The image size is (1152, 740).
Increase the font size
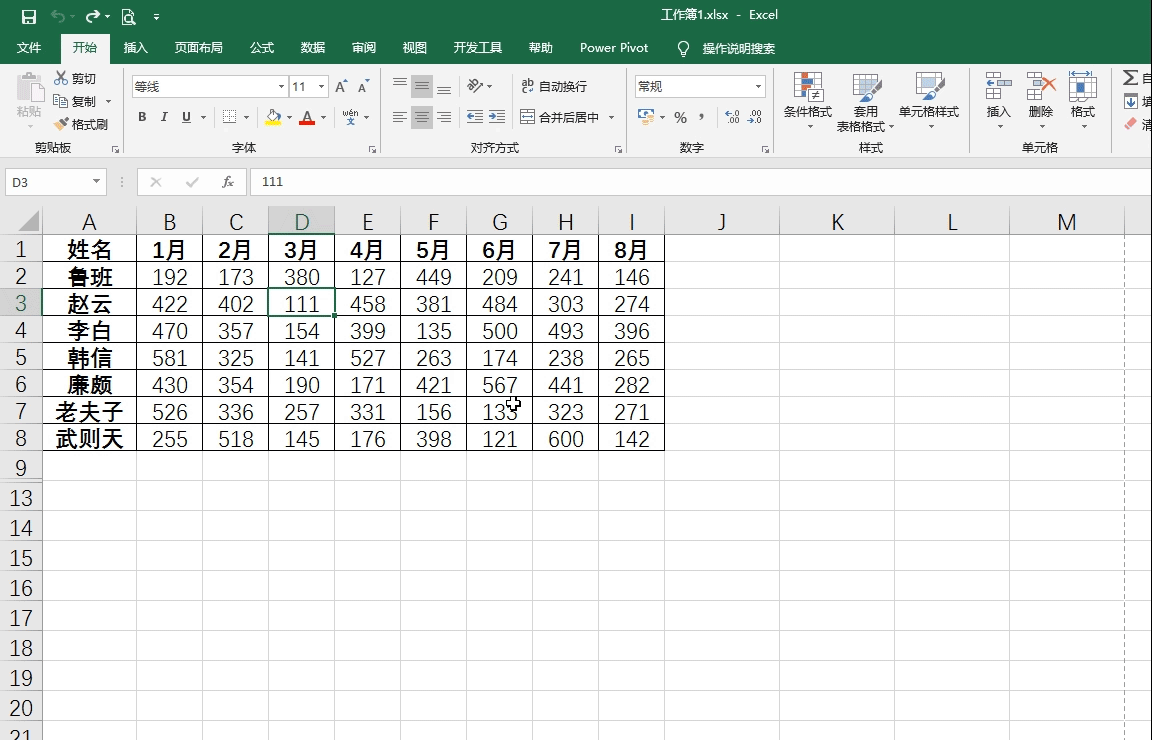pos(341,87)
